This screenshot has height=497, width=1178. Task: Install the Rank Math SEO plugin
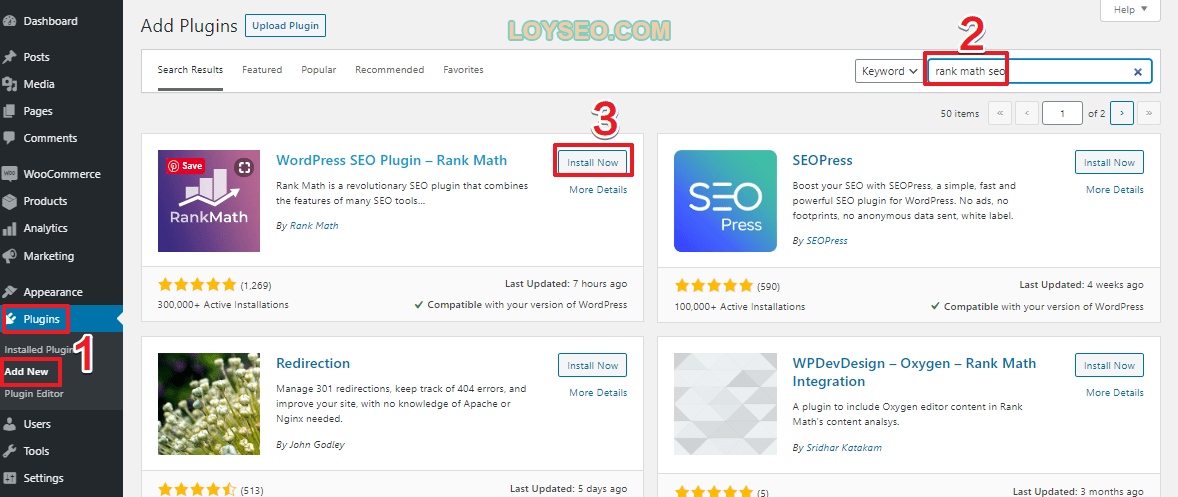click(592, 162)
